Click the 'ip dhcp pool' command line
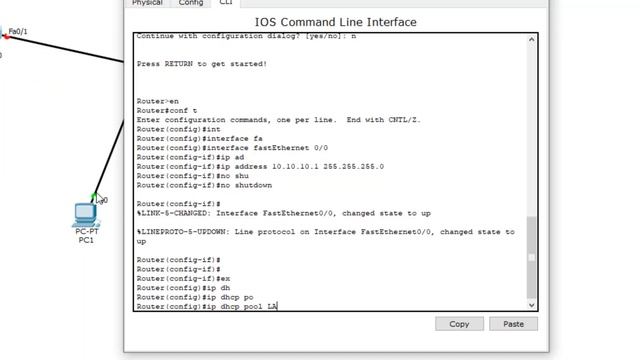This screenshot has height=360, width=640. tap(207, 307)
